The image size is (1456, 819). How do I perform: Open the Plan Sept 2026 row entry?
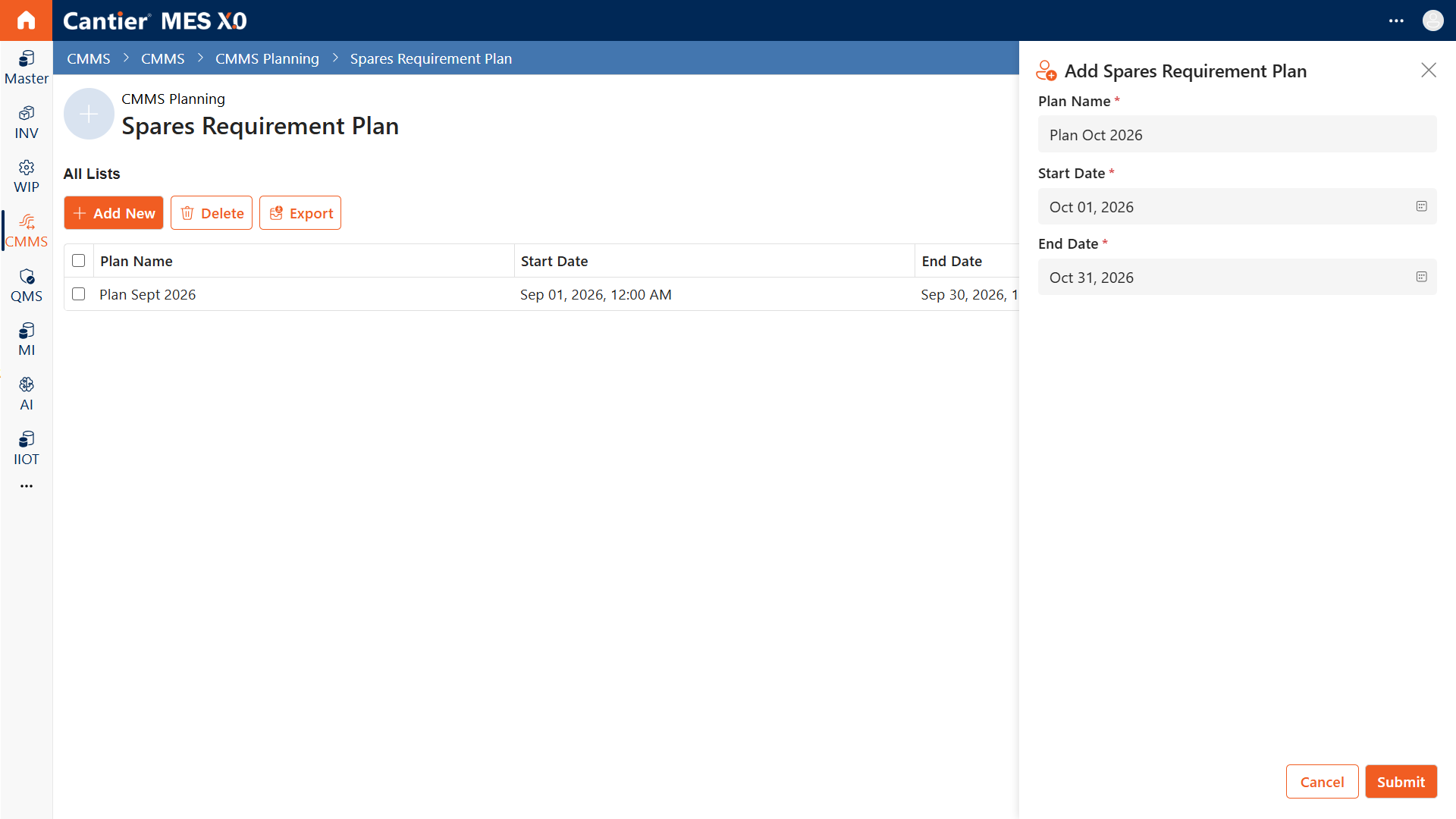click(148, 294)
